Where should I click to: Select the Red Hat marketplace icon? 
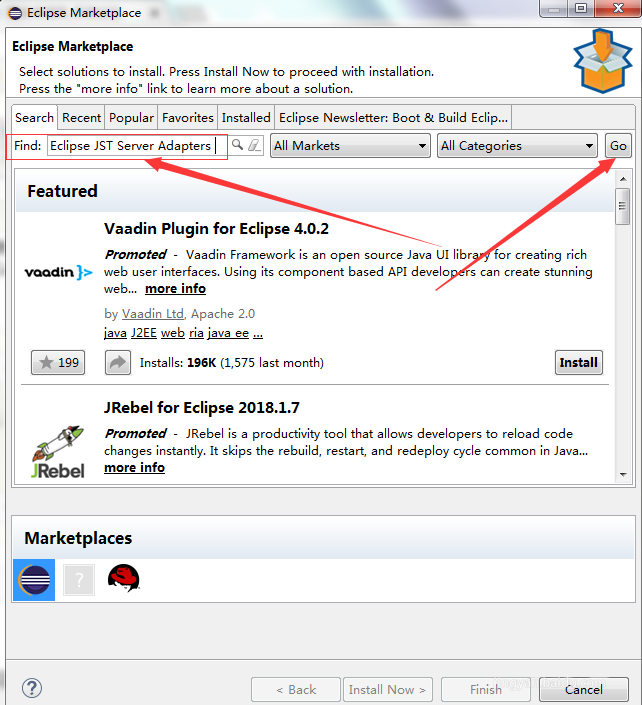click(x=124, y=578)
